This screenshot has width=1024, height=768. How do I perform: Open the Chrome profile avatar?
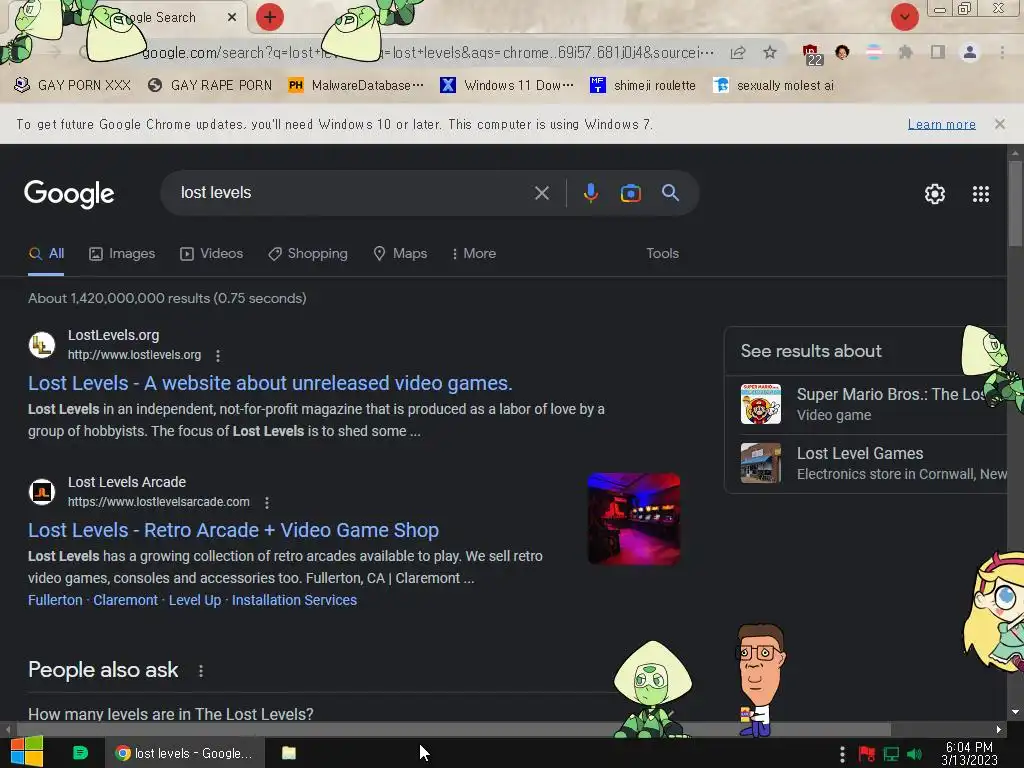click(970, 52)
